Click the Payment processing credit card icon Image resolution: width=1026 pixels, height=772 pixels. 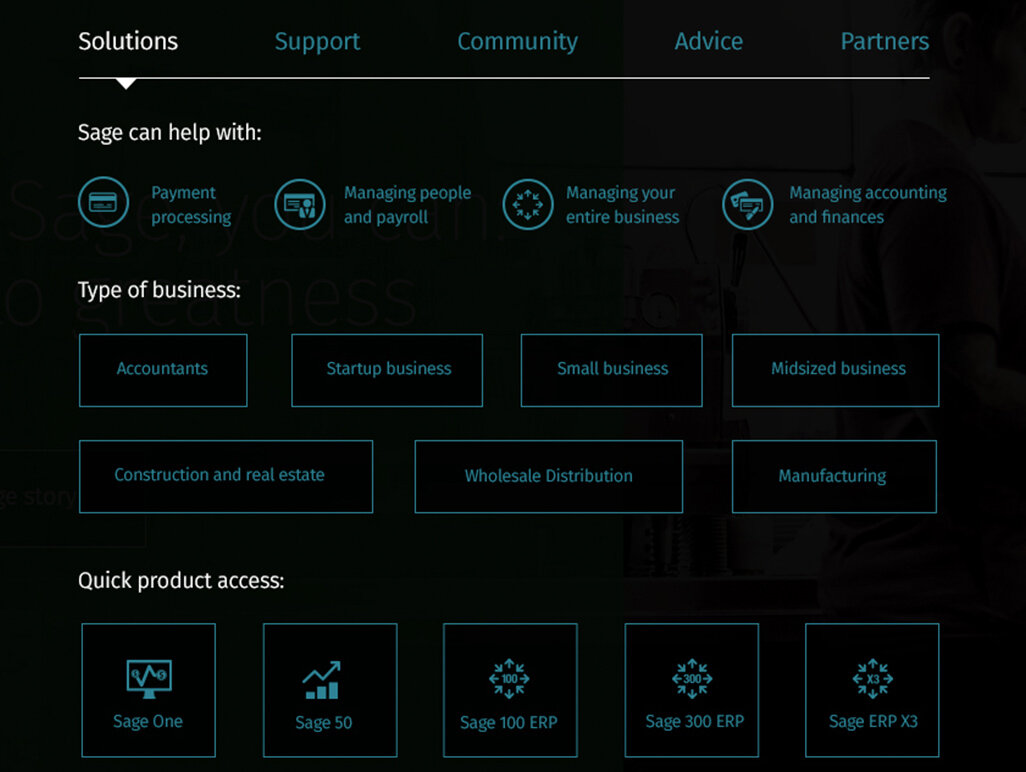pos(103,202)
